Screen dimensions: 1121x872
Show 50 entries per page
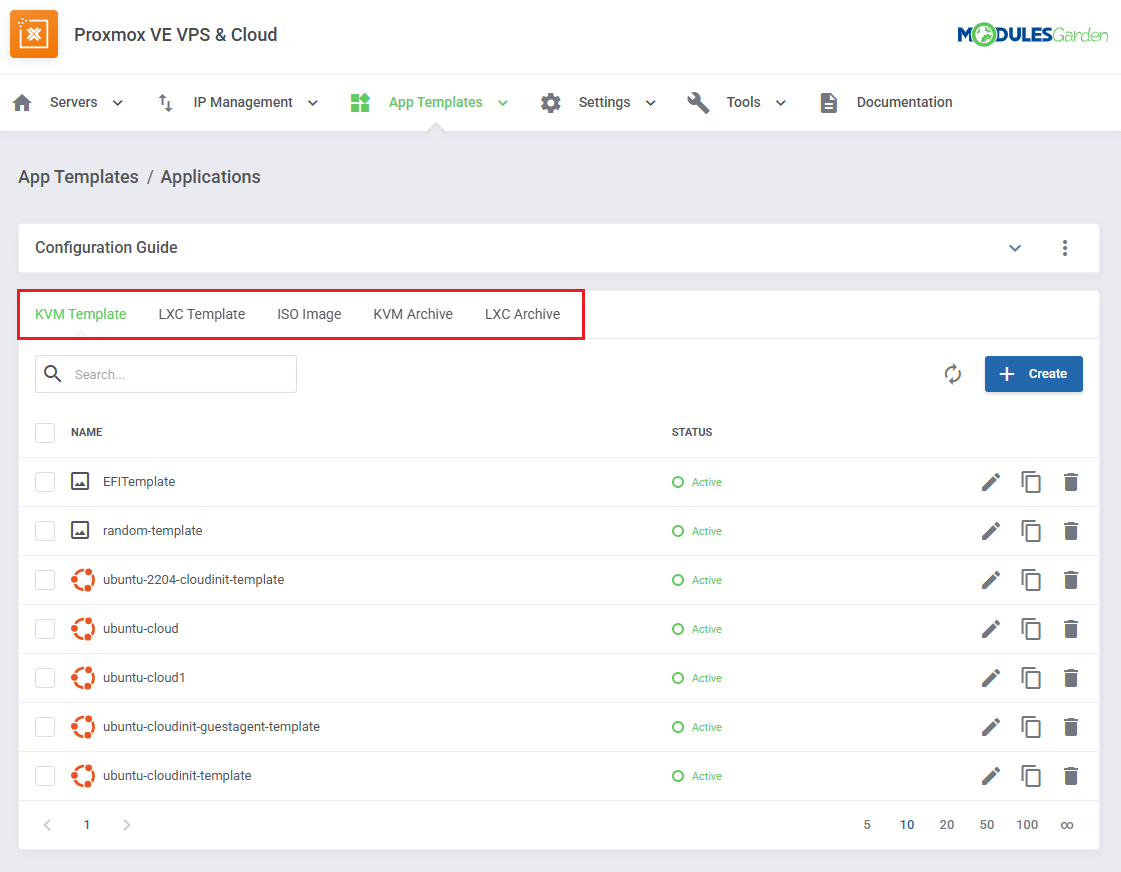point(987,825)
